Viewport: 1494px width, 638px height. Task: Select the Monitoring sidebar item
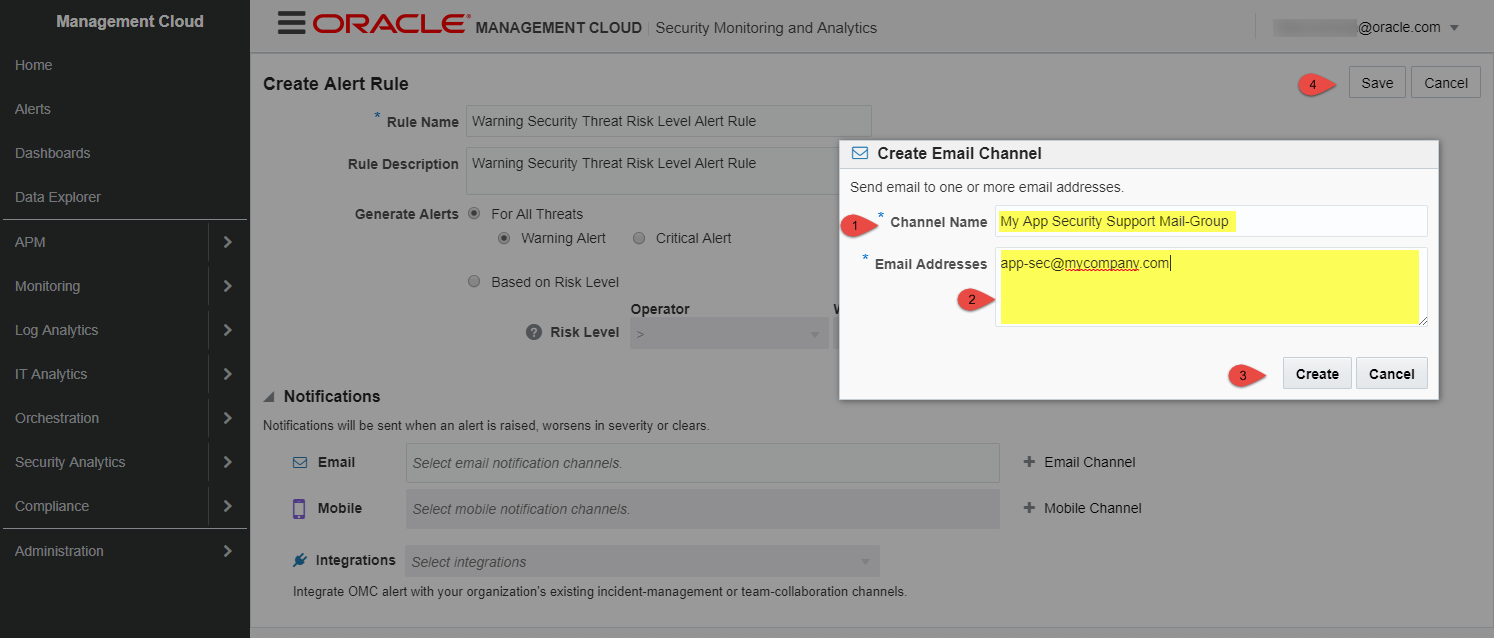pos(47,286)
